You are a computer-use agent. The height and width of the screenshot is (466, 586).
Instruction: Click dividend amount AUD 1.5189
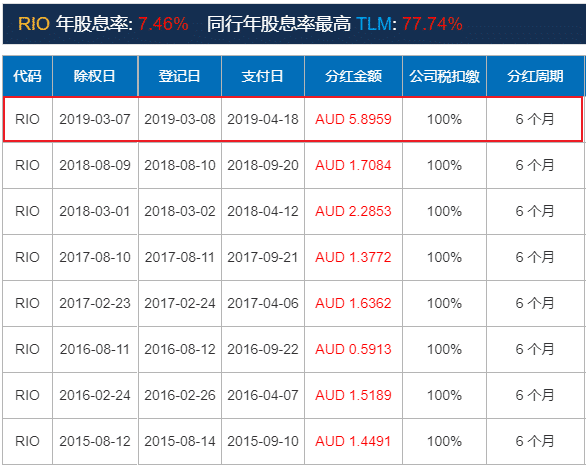[x=353, y=395]
